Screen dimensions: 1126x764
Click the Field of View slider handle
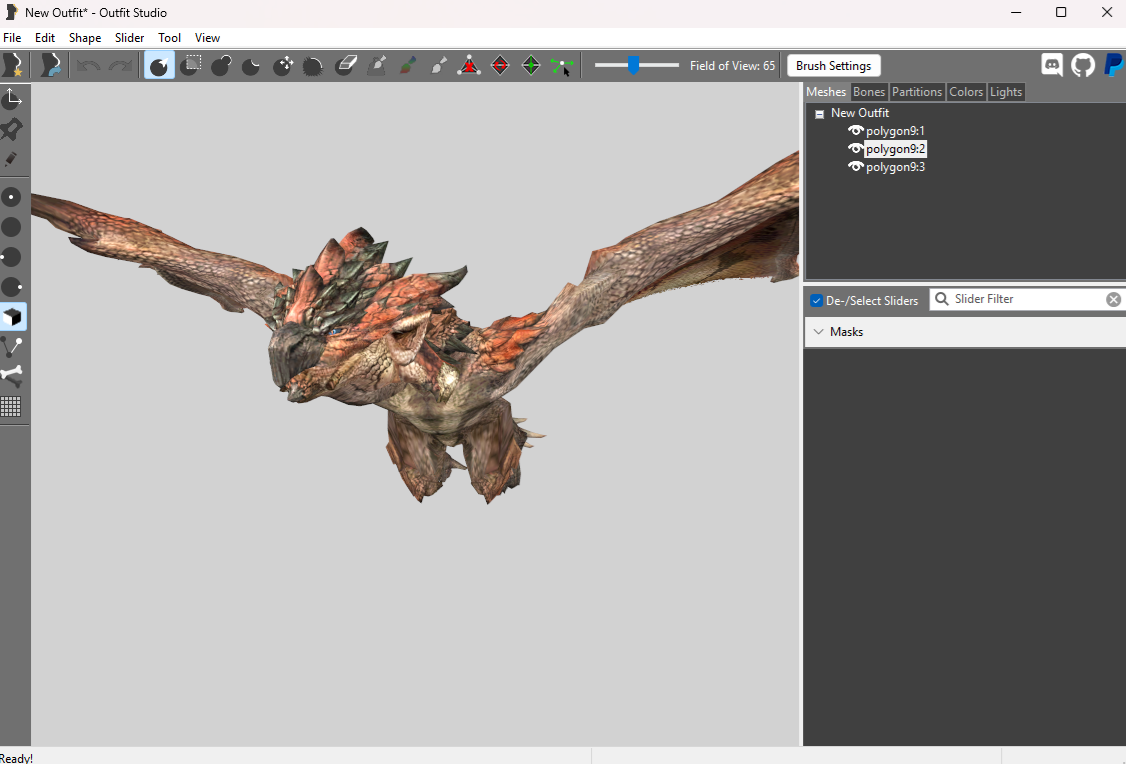pyautogui.click(x=633, y=66)
